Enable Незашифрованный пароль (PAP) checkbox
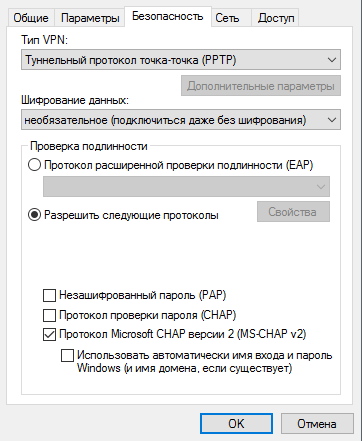Screen dimensions: 362x441 tap(49, 295)
